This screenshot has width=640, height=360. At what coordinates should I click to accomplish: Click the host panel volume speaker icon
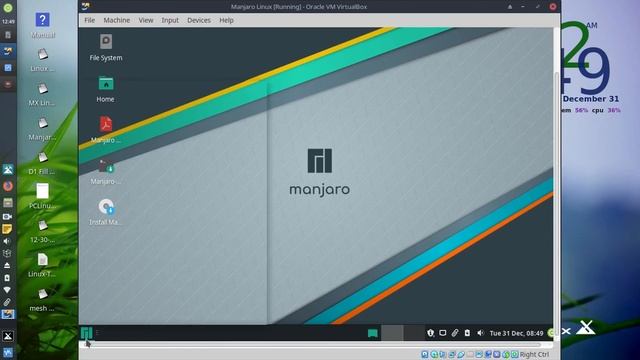tap(7, 241)
